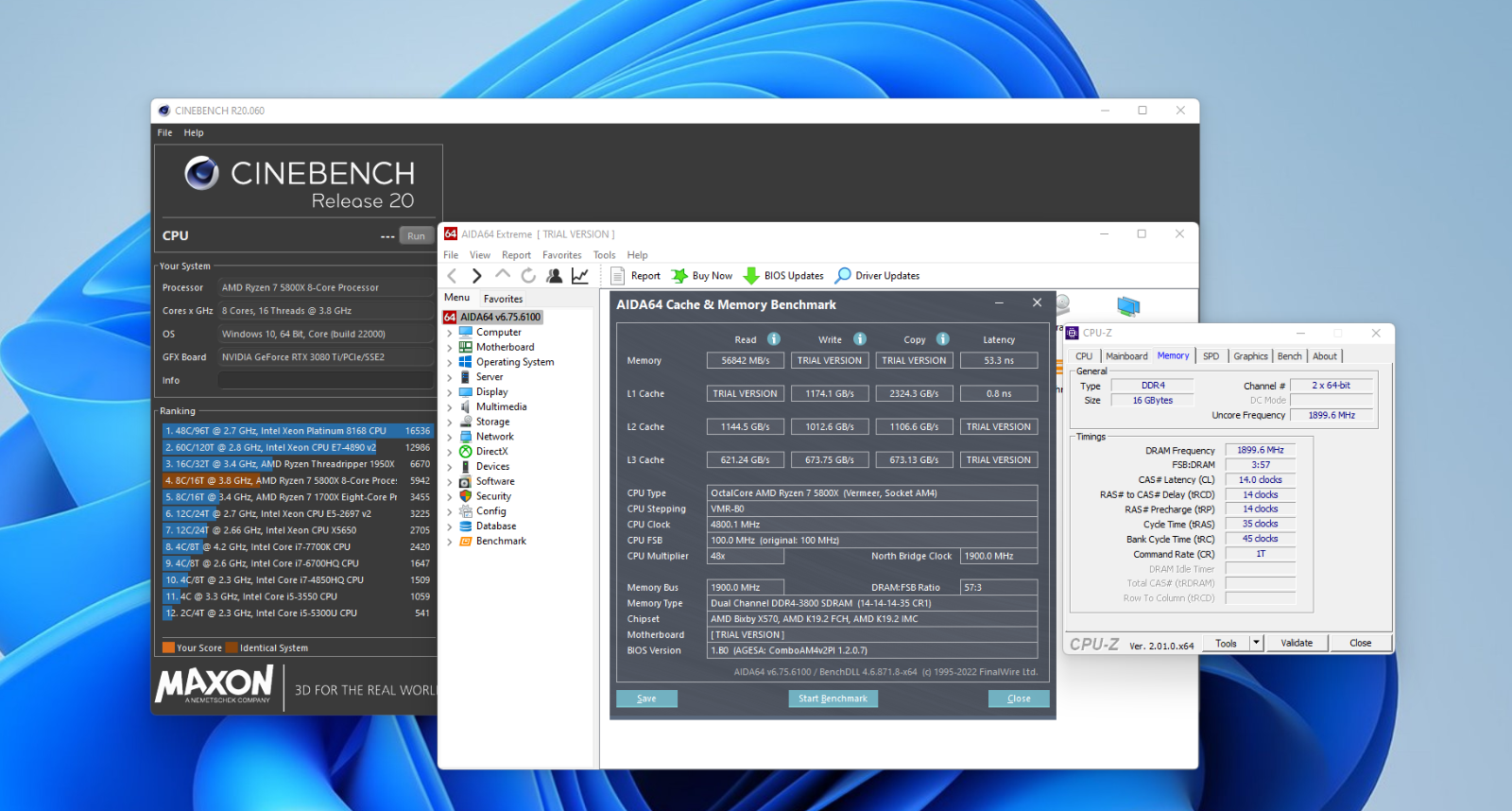Select Storage in the AIDA64 tree
Image resolution: width=1512 pixels, height=811 pixels.
(492, 422)
